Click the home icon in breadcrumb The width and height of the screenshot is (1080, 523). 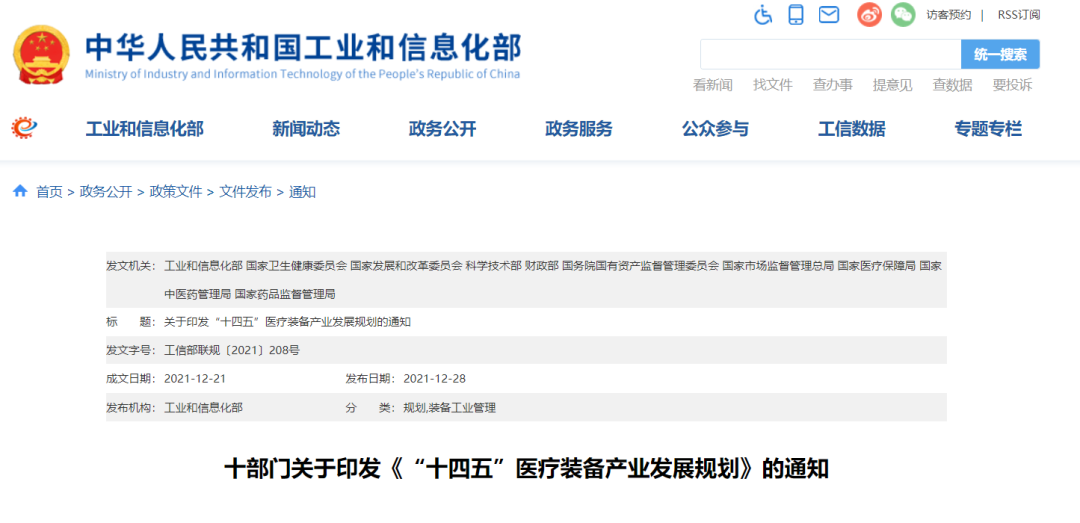coord(20,191)
